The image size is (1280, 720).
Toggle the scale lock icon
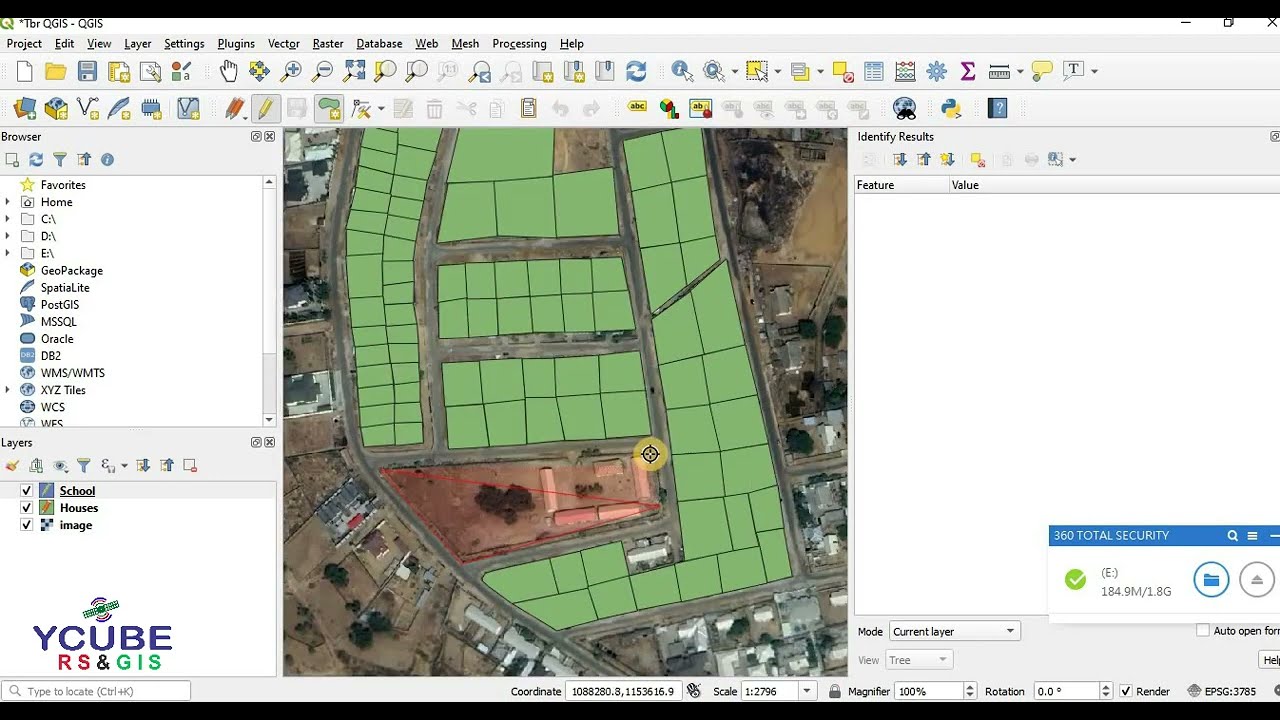pos(835,691)
